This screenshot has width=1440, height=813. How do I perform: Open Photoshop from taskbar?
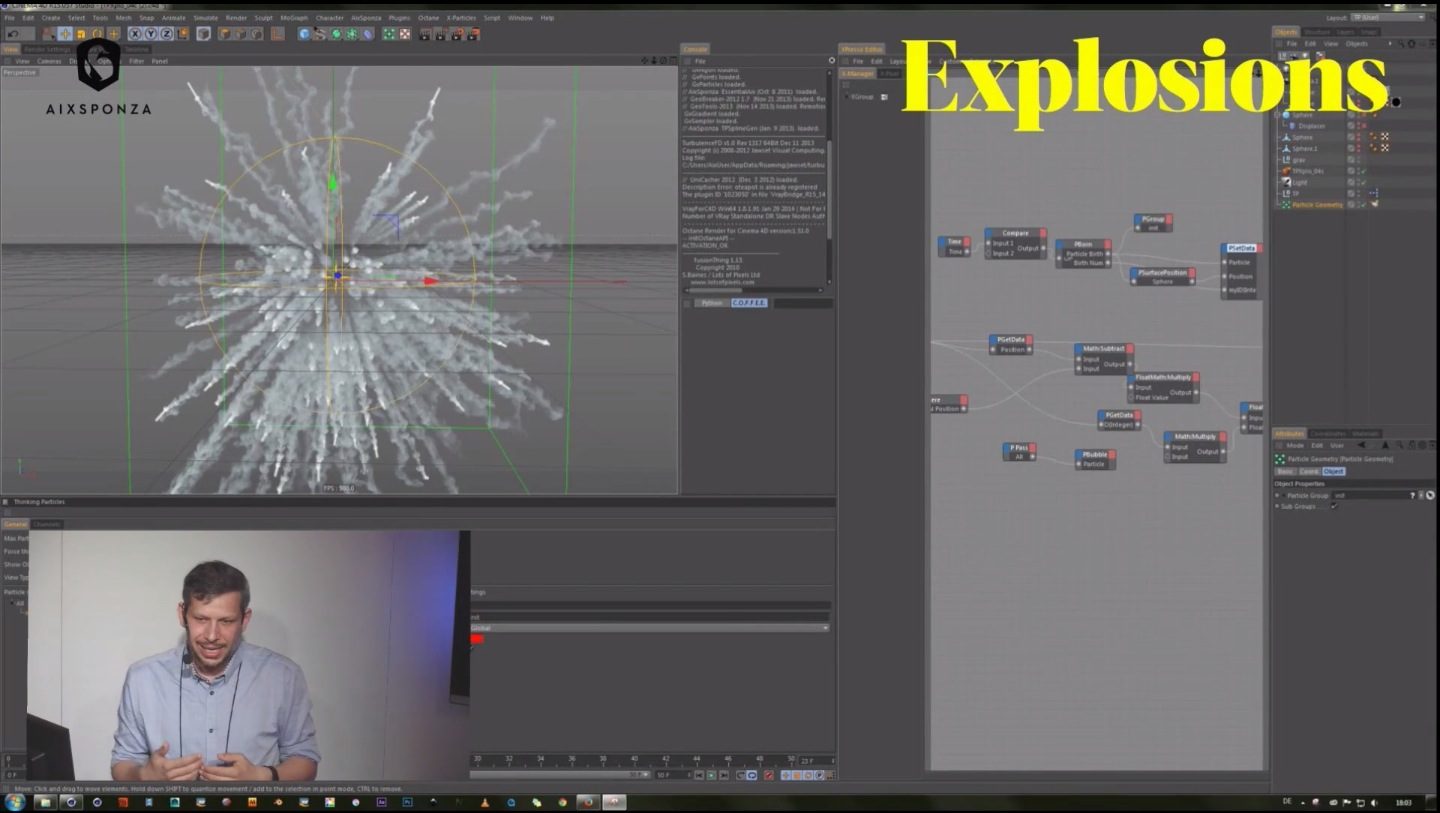click(x=408, y=802)
